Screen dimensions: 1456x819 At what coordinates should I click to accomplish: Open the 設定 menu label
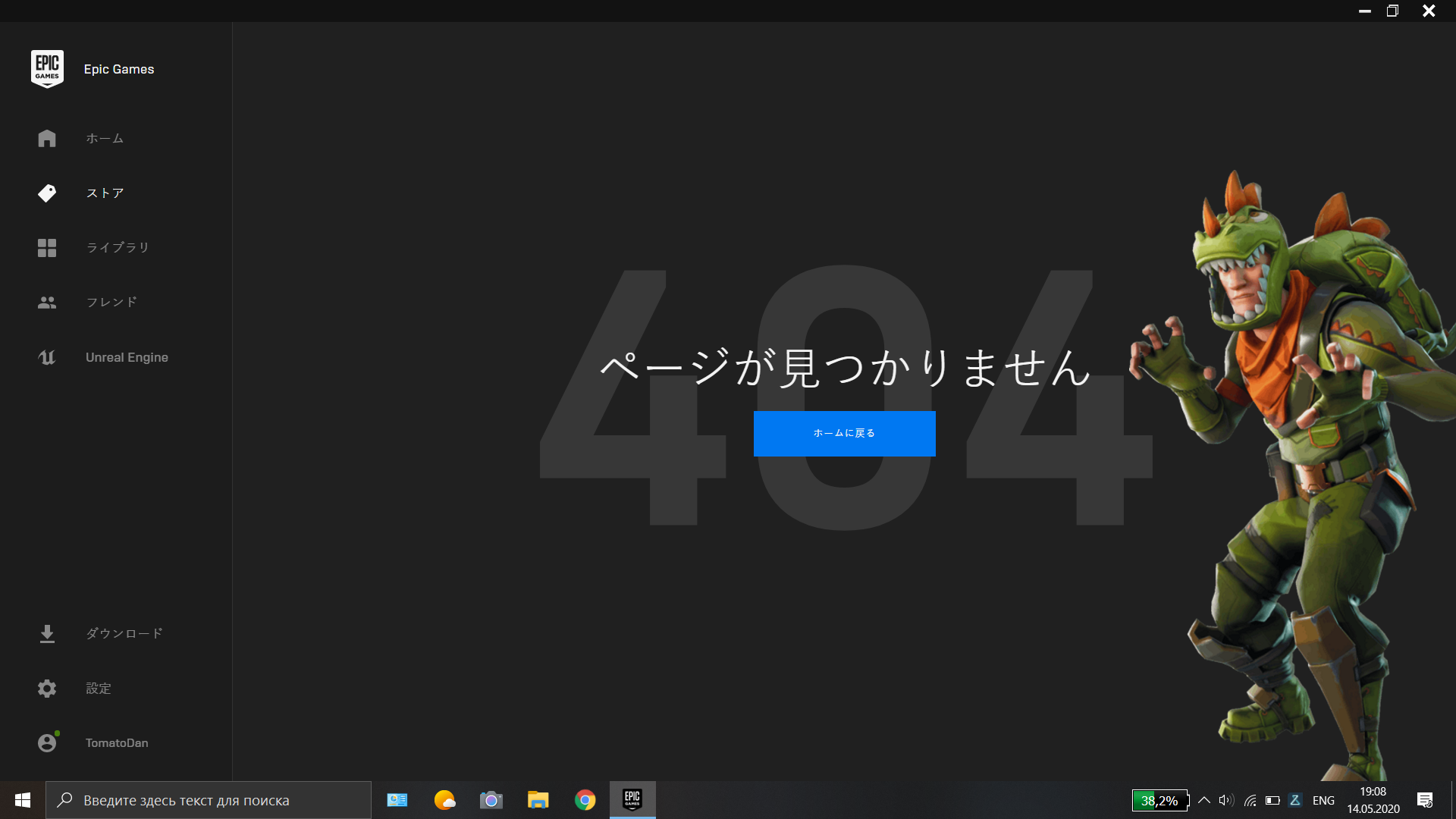[99, 688]
